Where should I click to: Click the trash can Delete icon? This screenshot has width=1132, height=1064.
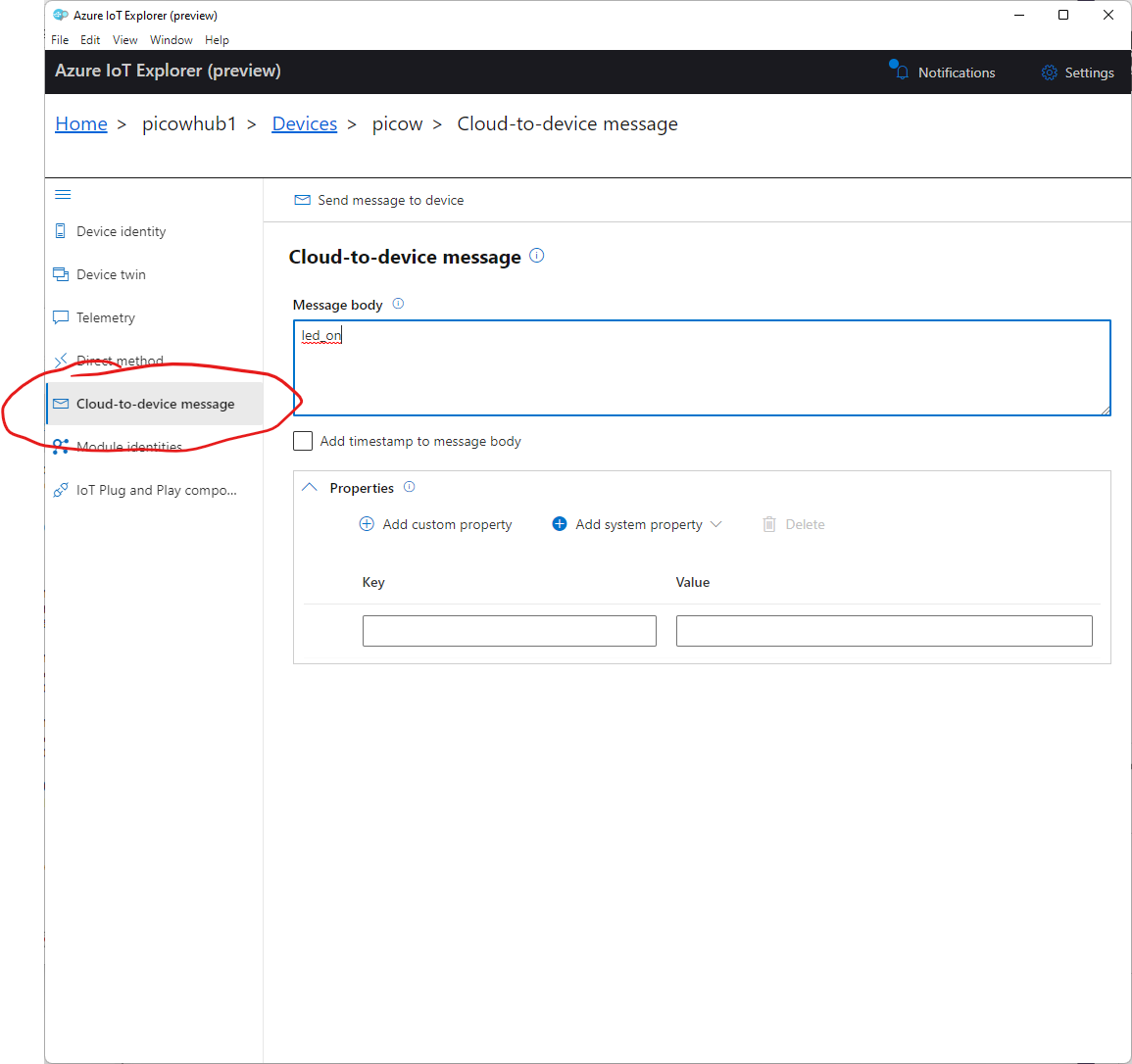(769, 524)
